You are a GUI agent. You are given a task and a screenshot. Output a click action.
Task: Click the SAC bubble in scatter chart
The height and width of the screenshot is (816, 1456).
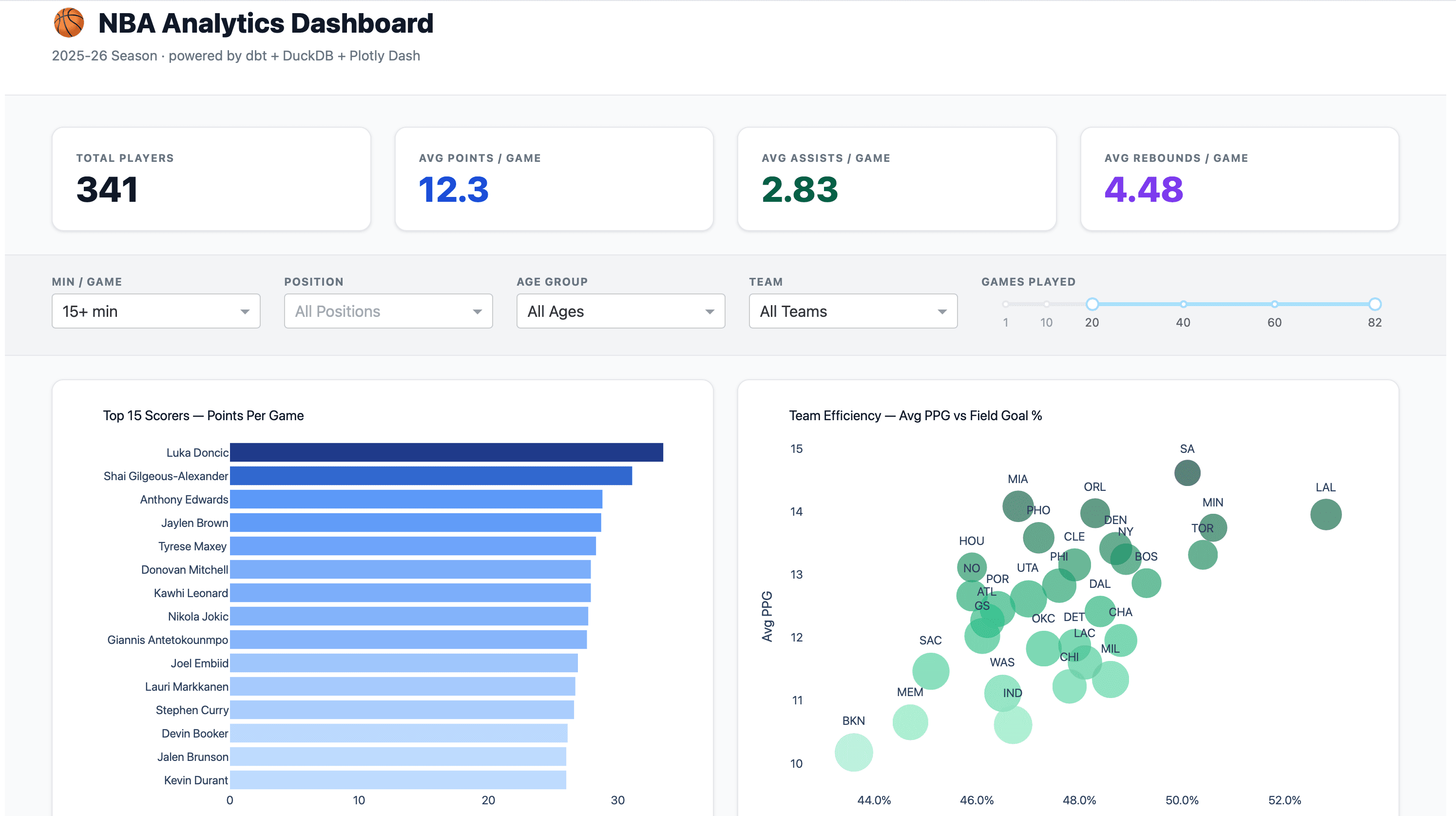[x=930, y=671]
